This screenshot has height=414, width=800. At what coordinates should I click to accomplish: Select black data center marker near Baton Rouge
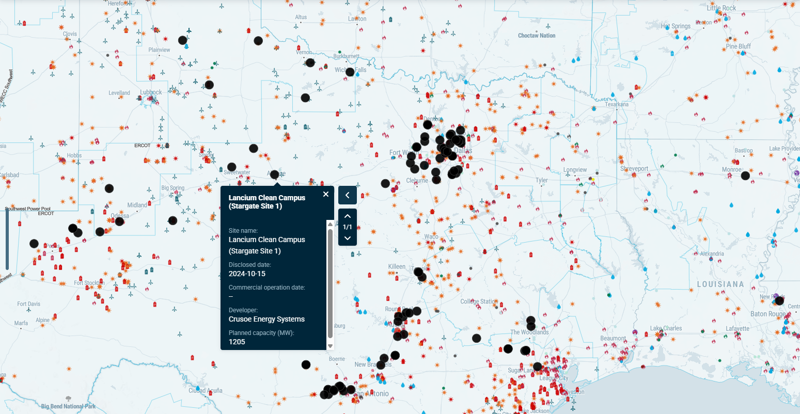pyautogui.click(x=780, y=300)
